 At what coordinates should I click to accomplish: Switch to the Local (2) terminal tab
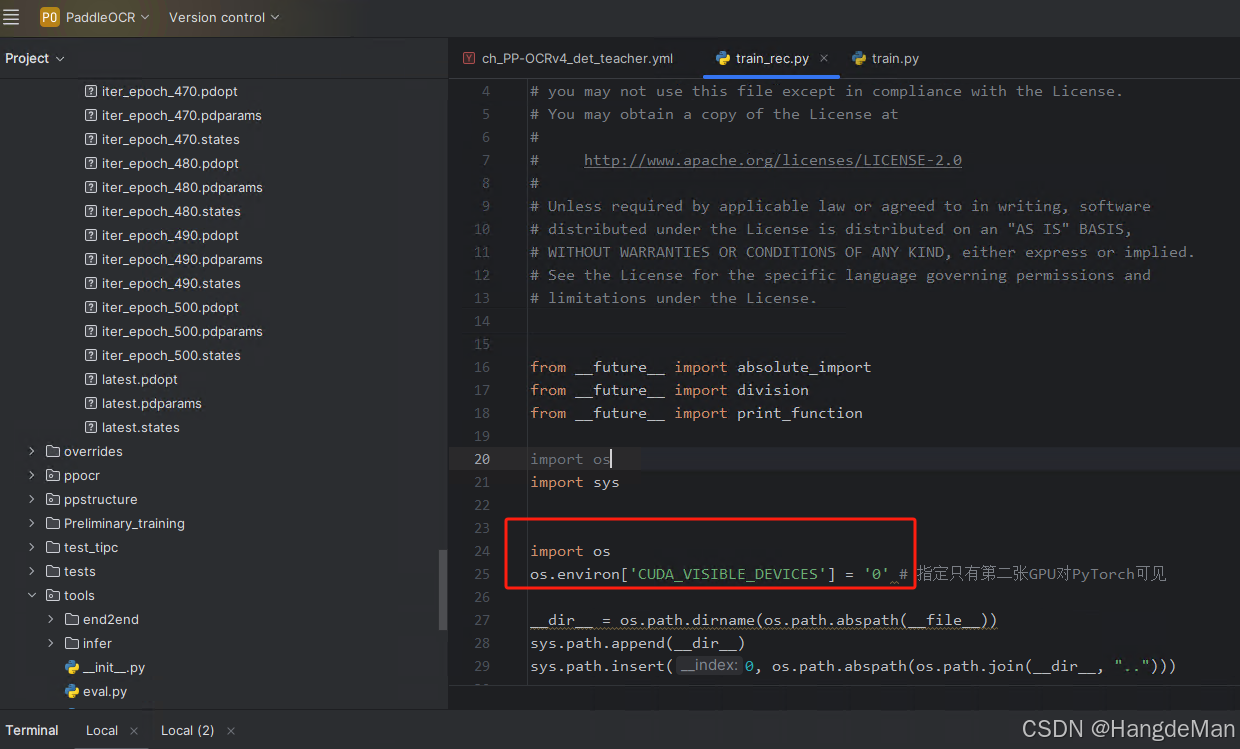point(187,730)
